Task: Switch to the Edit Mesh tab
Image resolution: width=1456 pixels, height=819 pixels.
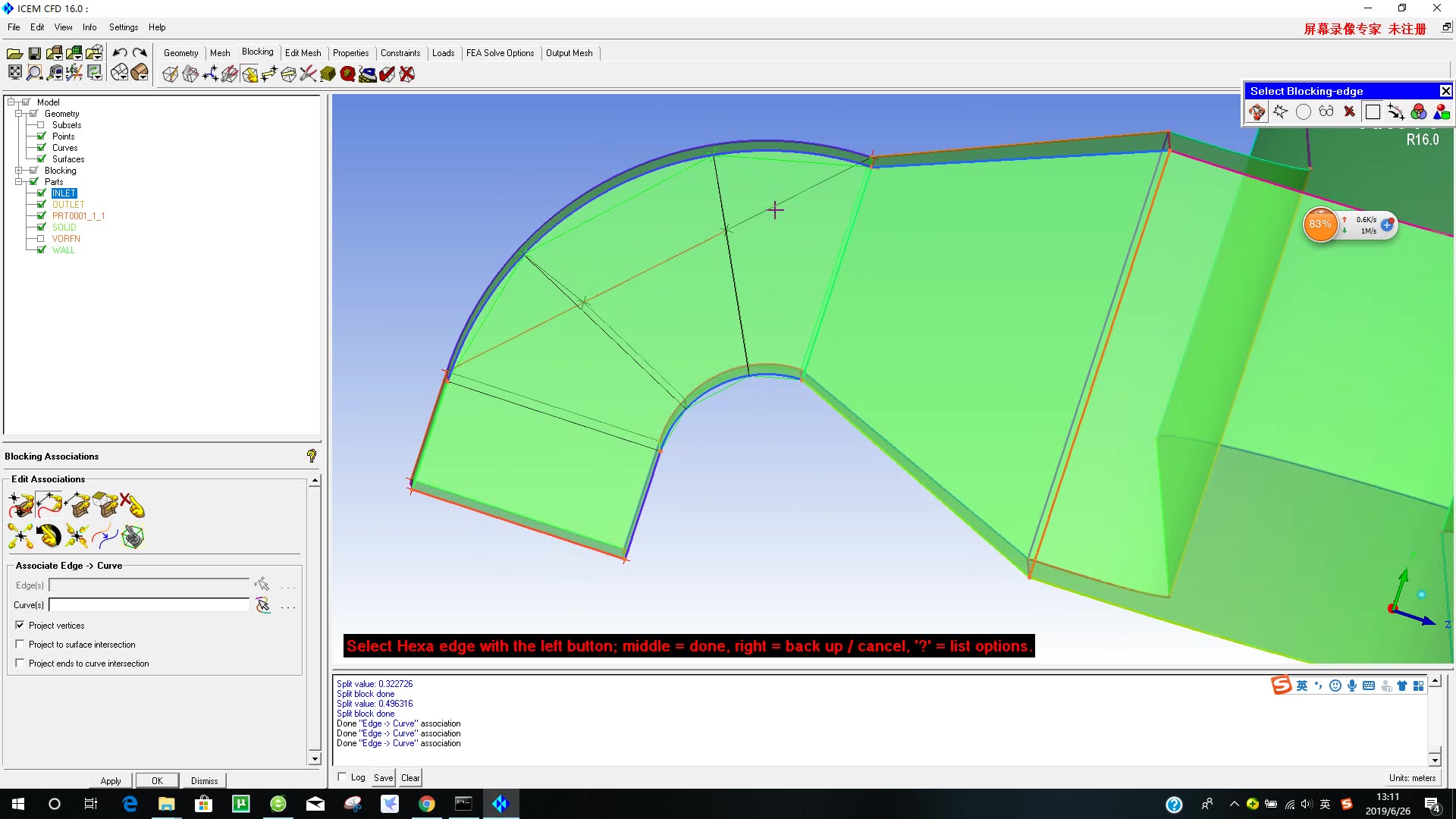Action: (303, 52)
